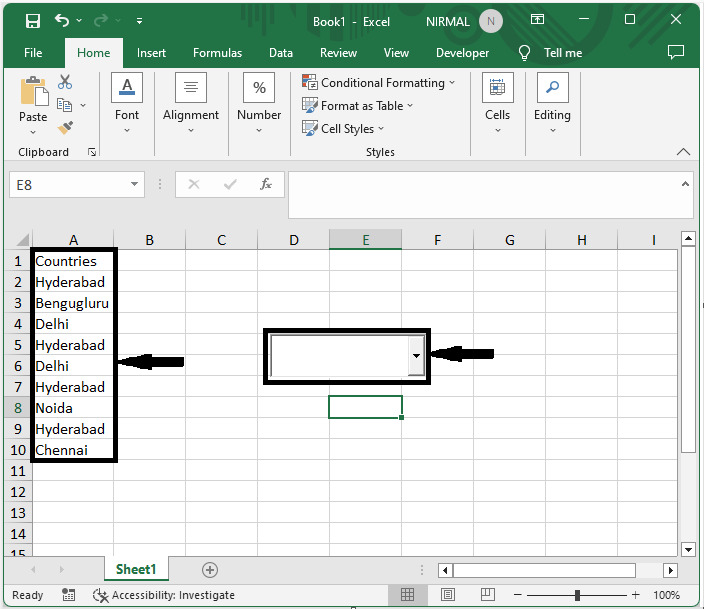This screenshot has height=609, width=704.
Task: Select row 8 header
Action: [18, 408]
